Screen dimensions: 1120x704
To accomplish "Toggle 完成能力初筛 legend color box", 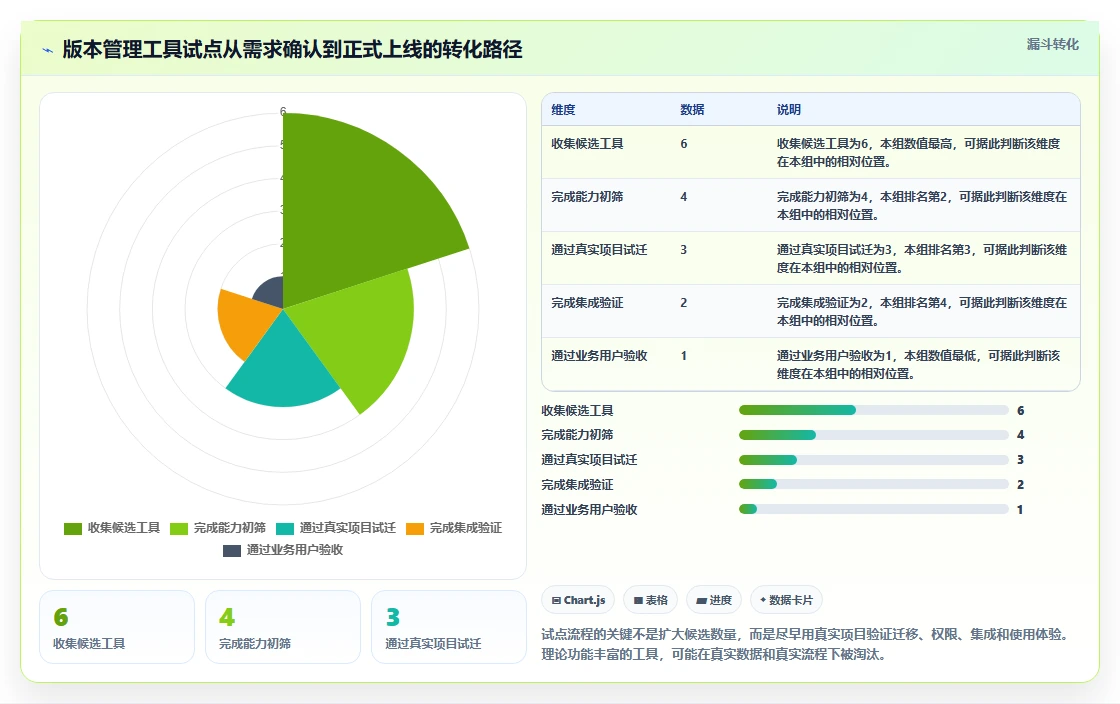I will click(x=179, y=528).
